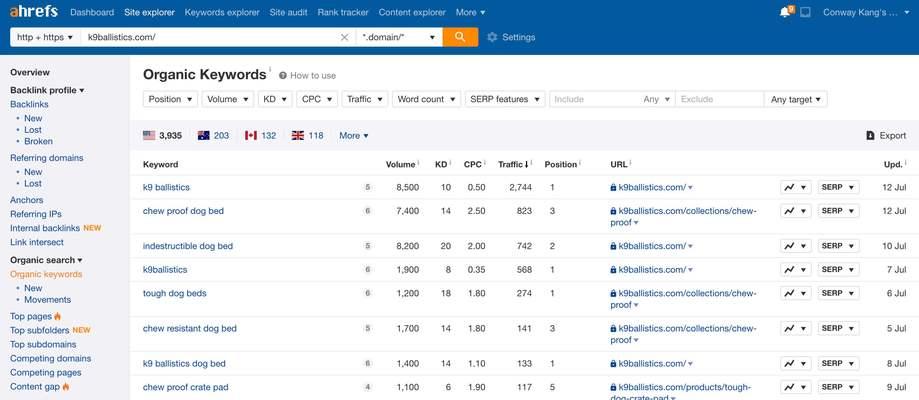Expand More countries dropdown

coord(353,135)
